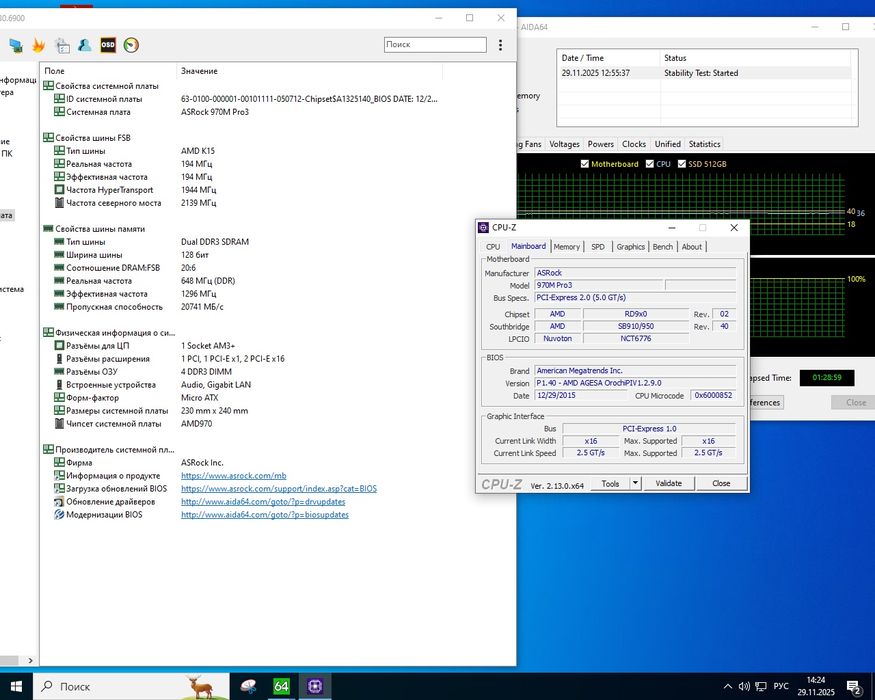Open the Powers tab in stability test

(600, 144)
